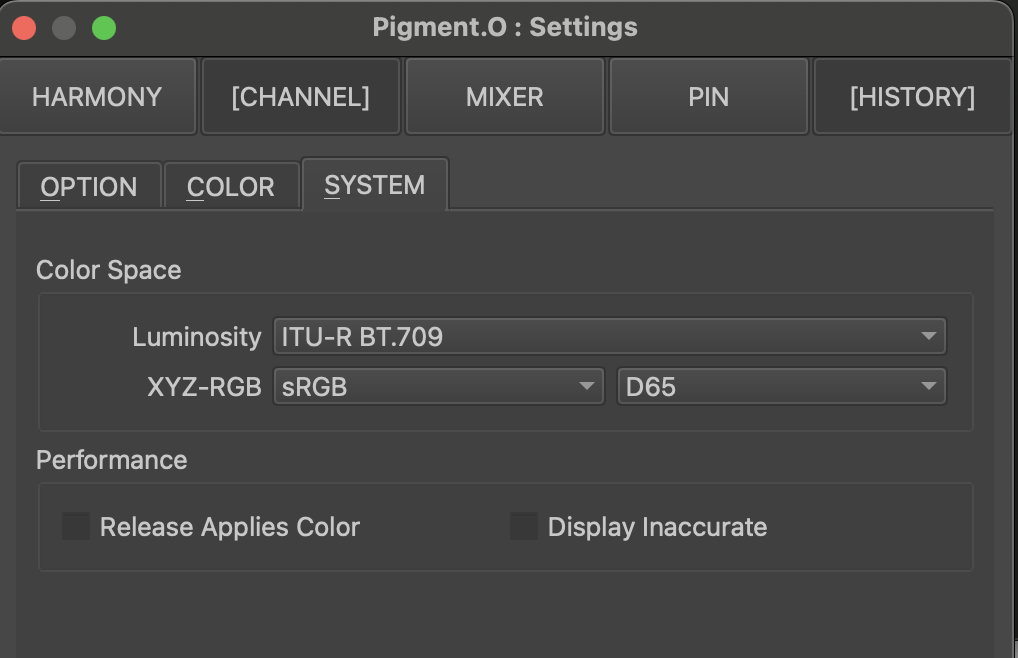Open the D65 illuminant dropdown

click(x=782, y=387)
